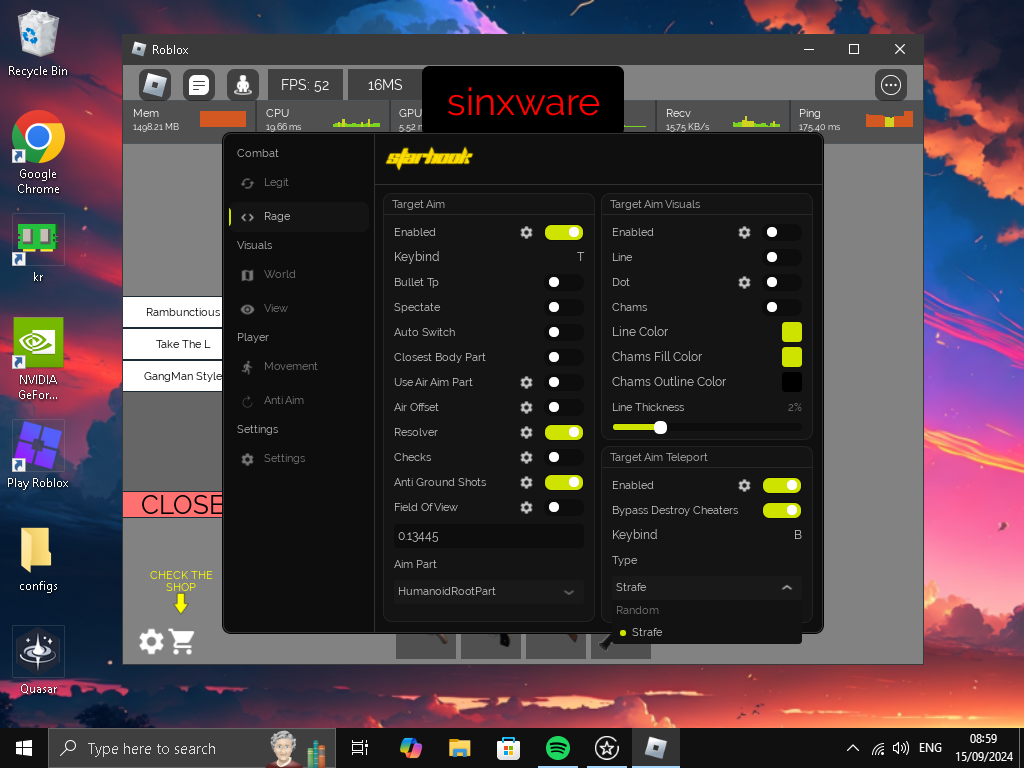Open the in-game shop cart icon
Viewport: 1024px width, 768px height.
coord(182,641)
